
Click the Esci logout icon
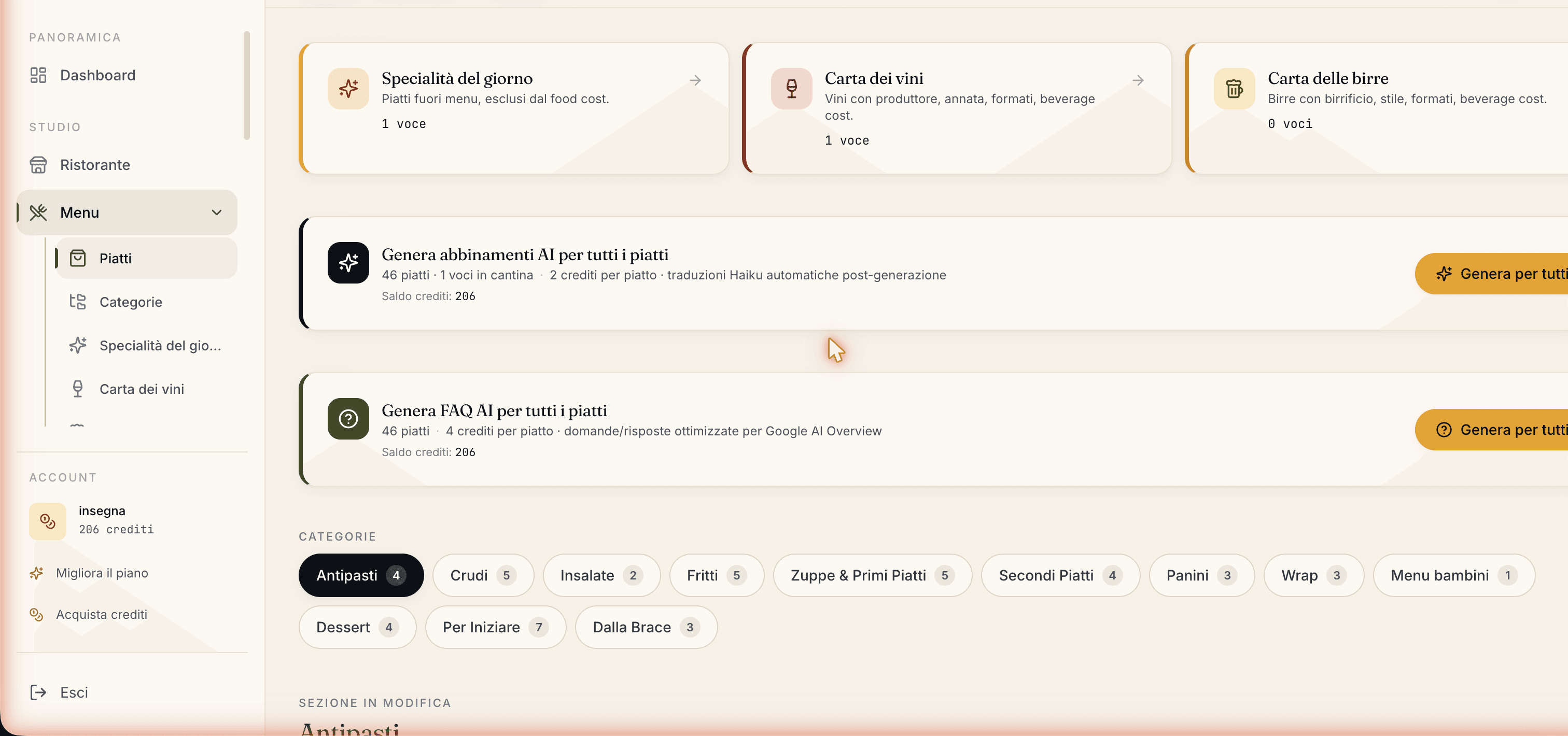(38, 692)
